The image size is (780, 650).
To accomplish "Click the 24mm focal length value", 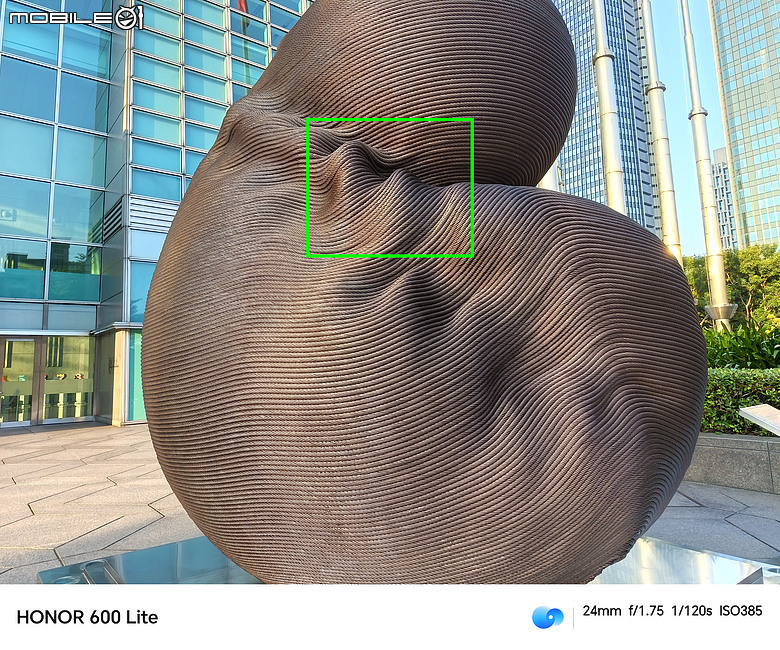I will 602,611.
